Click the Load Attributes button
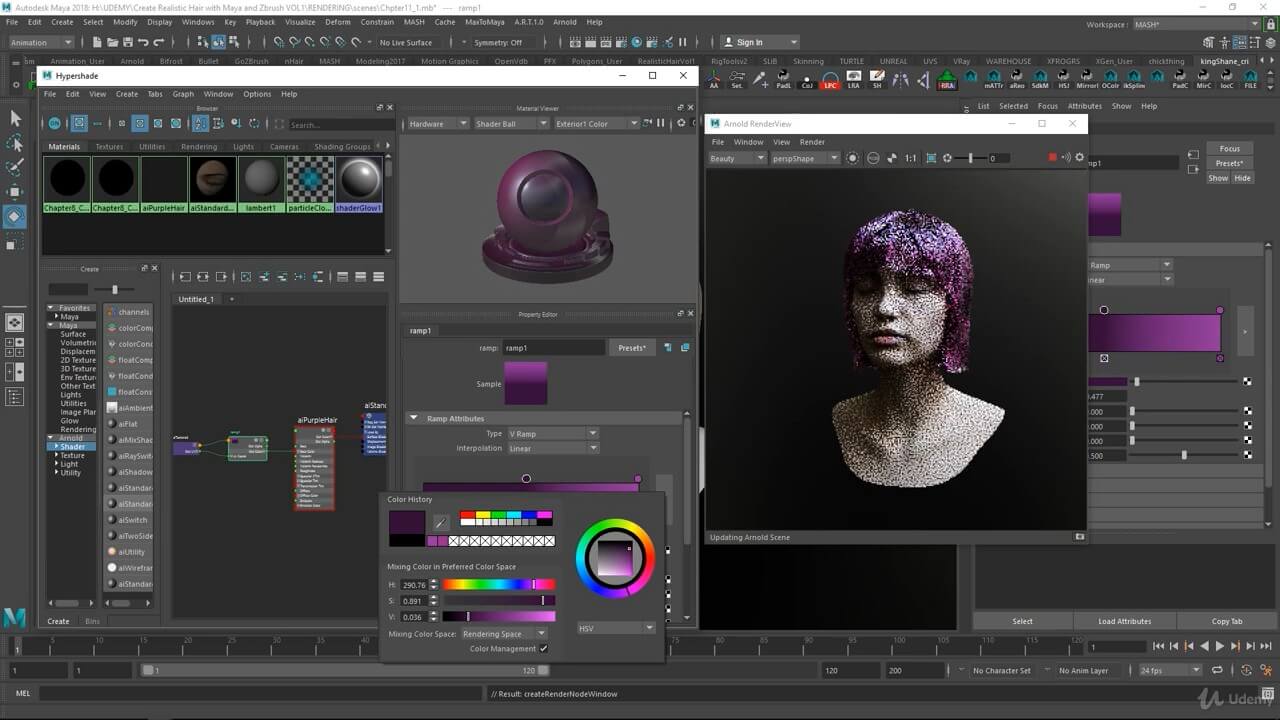The image size is (1280, 720). 1124,621
